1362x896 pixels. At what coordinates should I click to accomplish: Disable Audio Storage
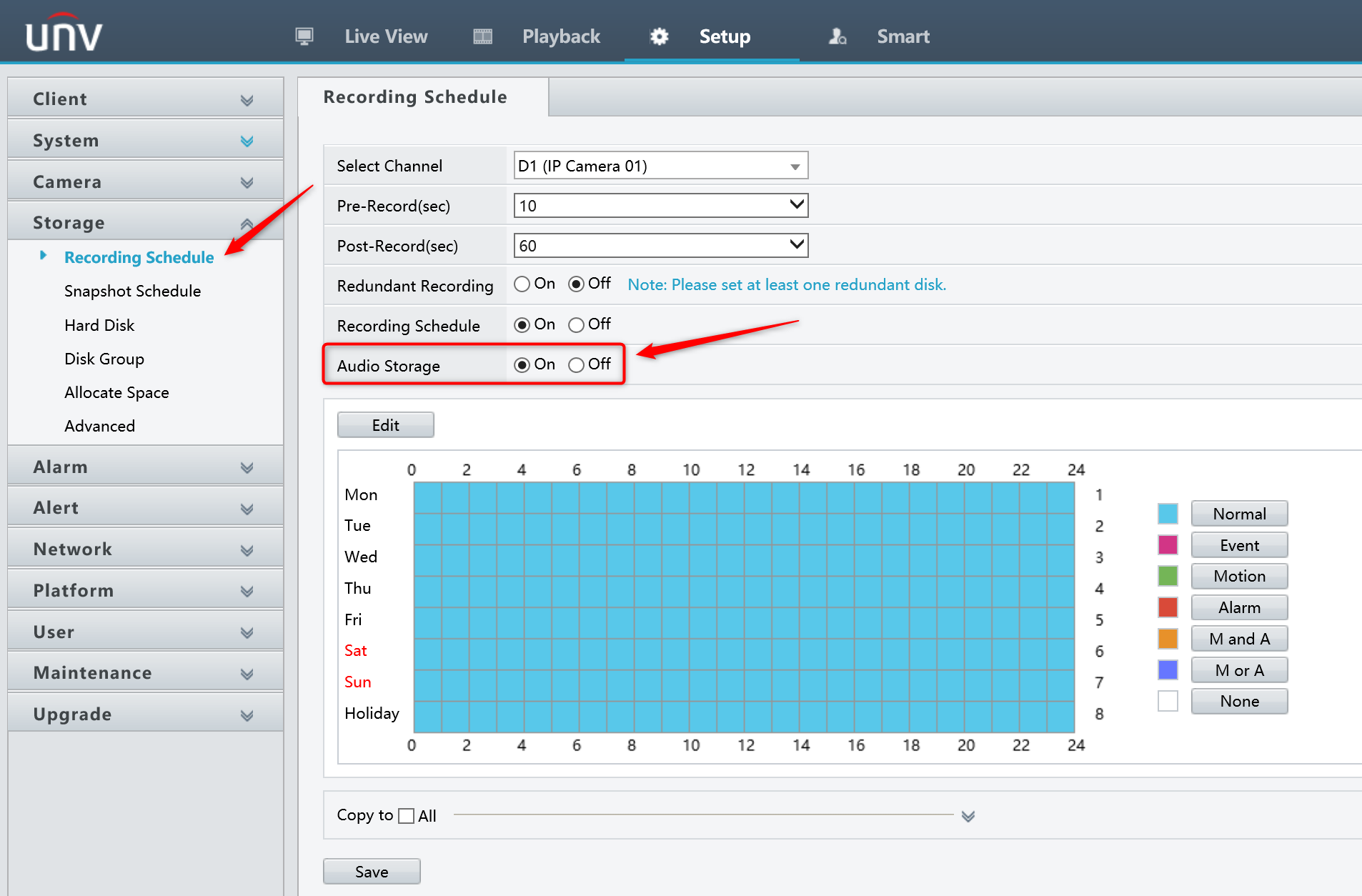pos(576,364)
